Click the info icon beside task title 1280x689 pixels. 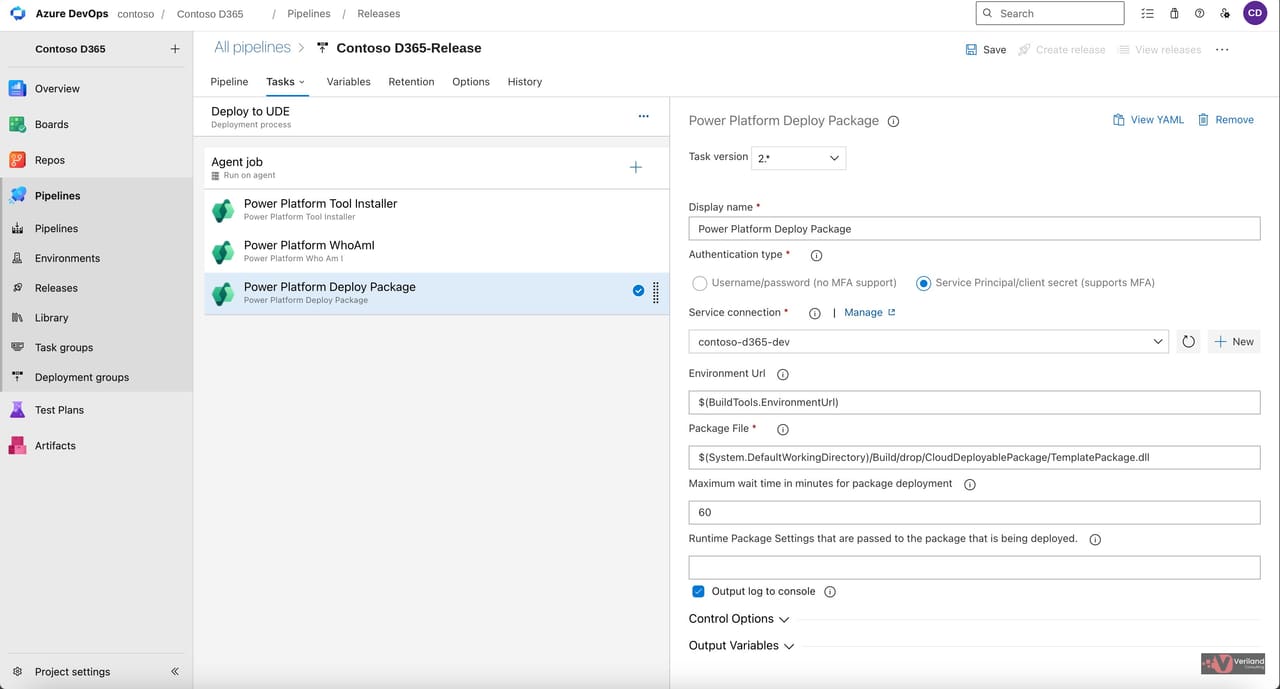click(893, 121)
